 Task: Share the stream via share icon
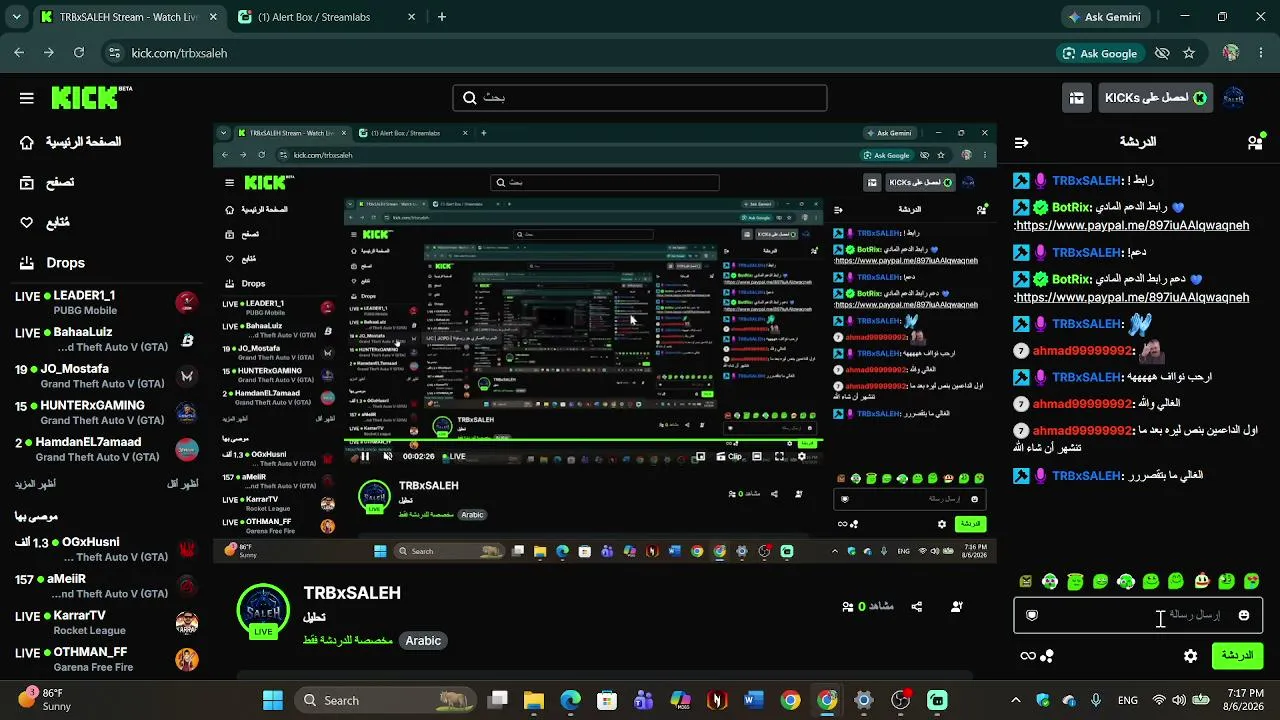(x=917, y=606)
